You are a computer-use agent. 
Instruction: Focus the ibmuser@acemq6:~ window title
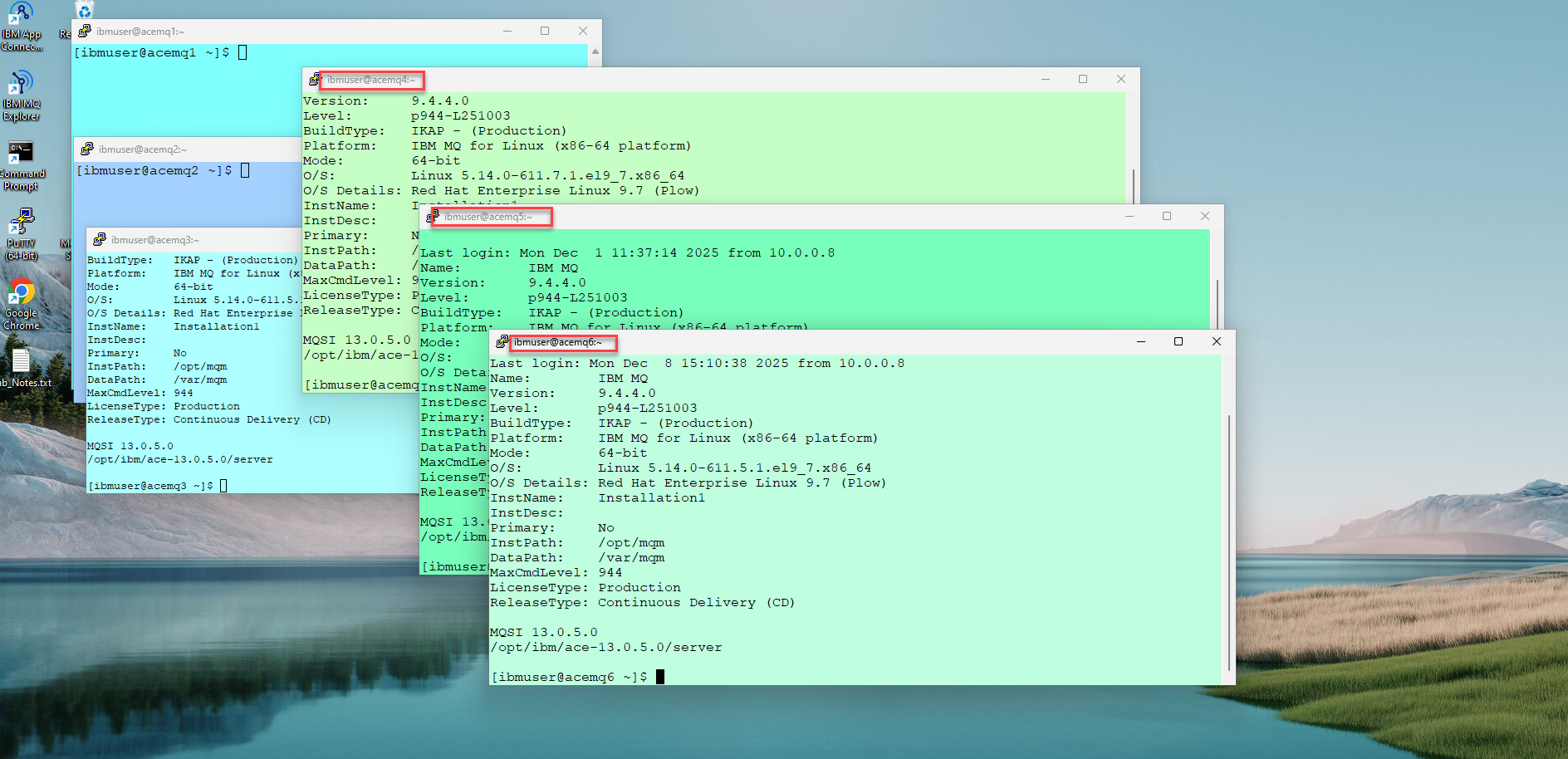(558, 342)
